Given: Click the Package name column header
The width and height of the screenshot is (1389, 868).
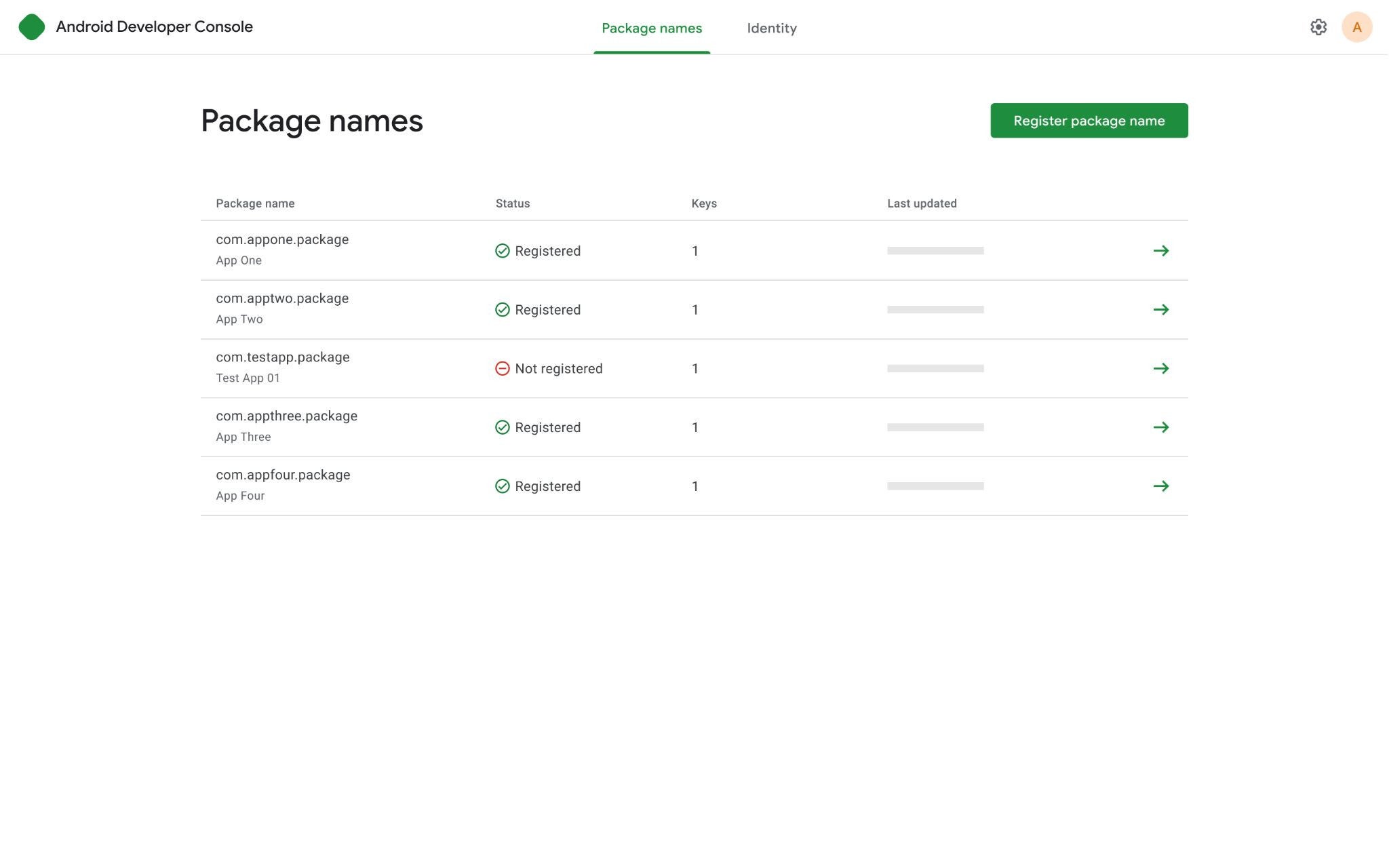Looking at the screenshot, I should click(255, 203).
